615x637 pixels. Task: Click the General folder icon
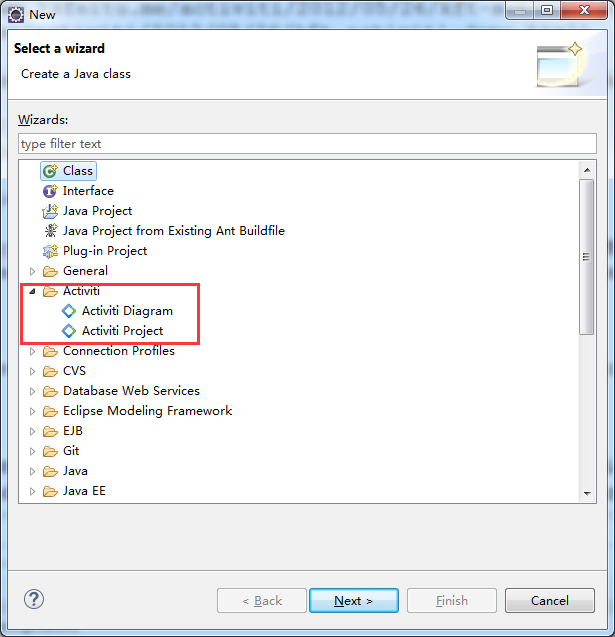[x=50, y=271]
